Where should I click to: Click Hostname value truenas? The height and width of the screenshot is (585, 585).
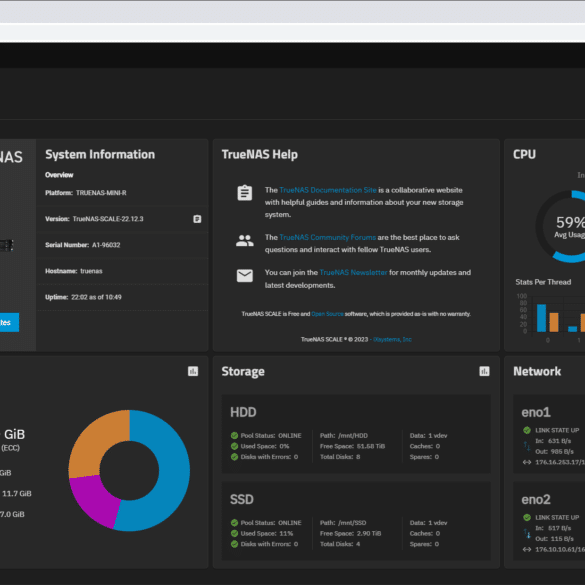91,271
